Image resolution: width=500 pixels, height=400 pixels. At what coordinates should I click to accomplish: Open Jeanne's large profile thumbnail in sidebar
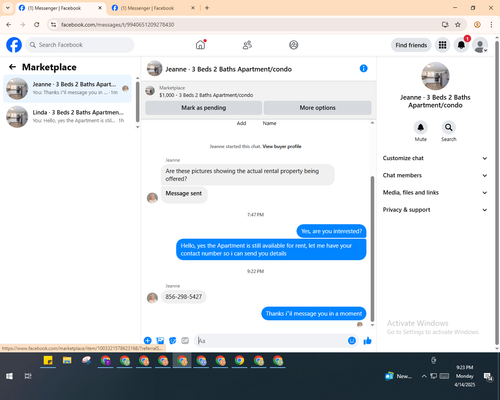pos(435,76)
